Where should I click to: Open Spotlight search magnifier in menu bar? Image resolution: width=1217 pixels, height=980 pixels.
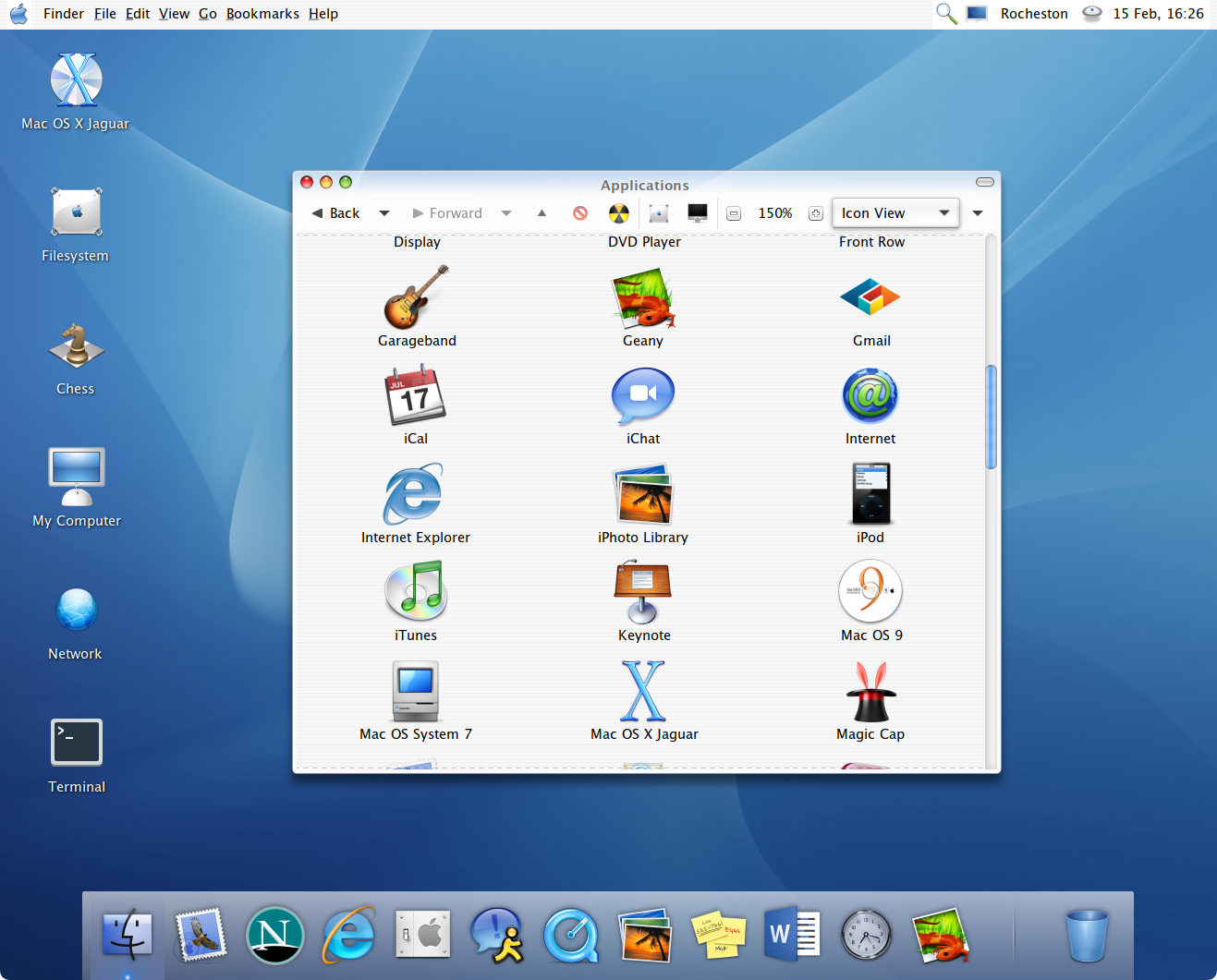(x=946, y=14)
